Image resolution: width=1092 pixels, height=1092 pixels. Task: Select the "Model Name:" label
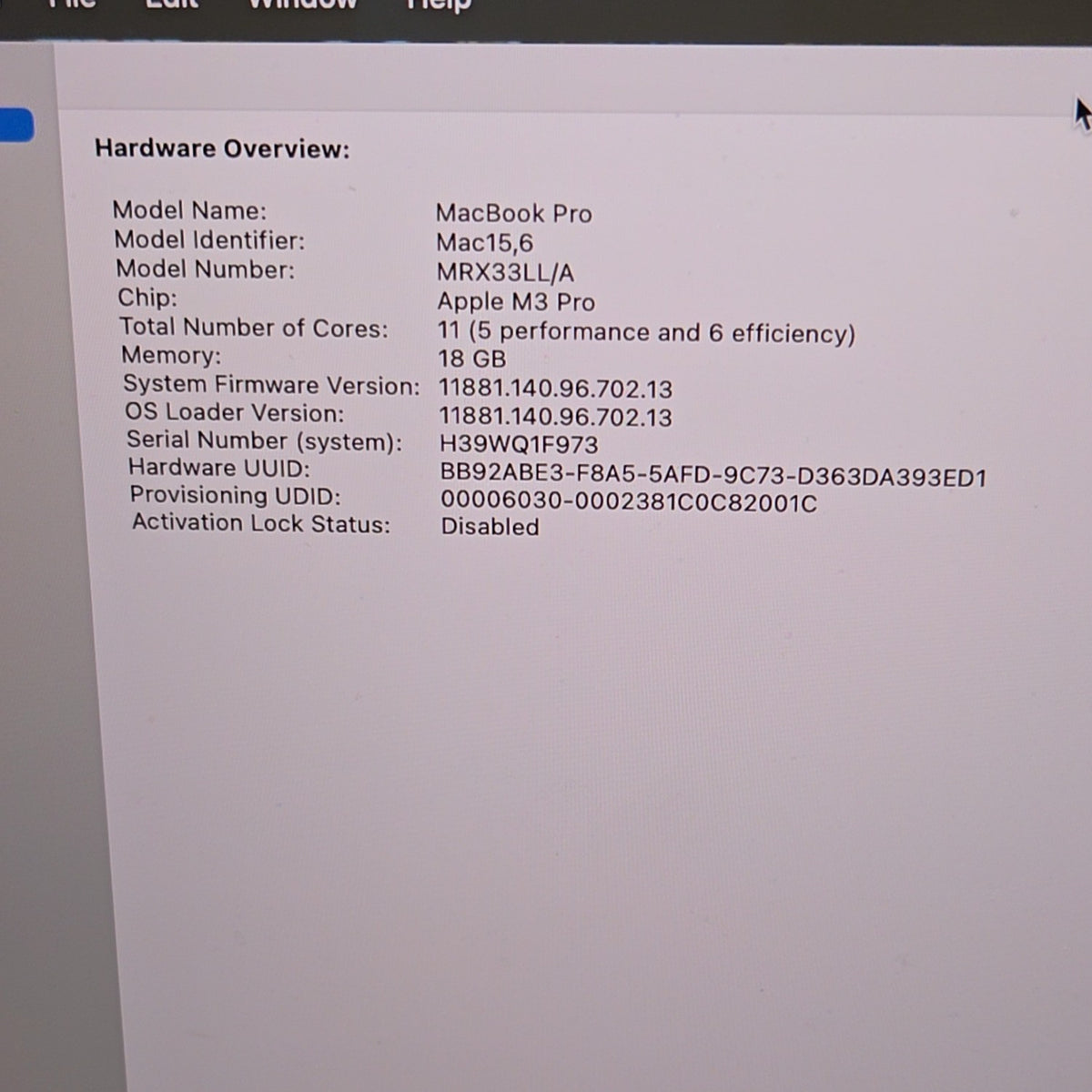point(189,210)
